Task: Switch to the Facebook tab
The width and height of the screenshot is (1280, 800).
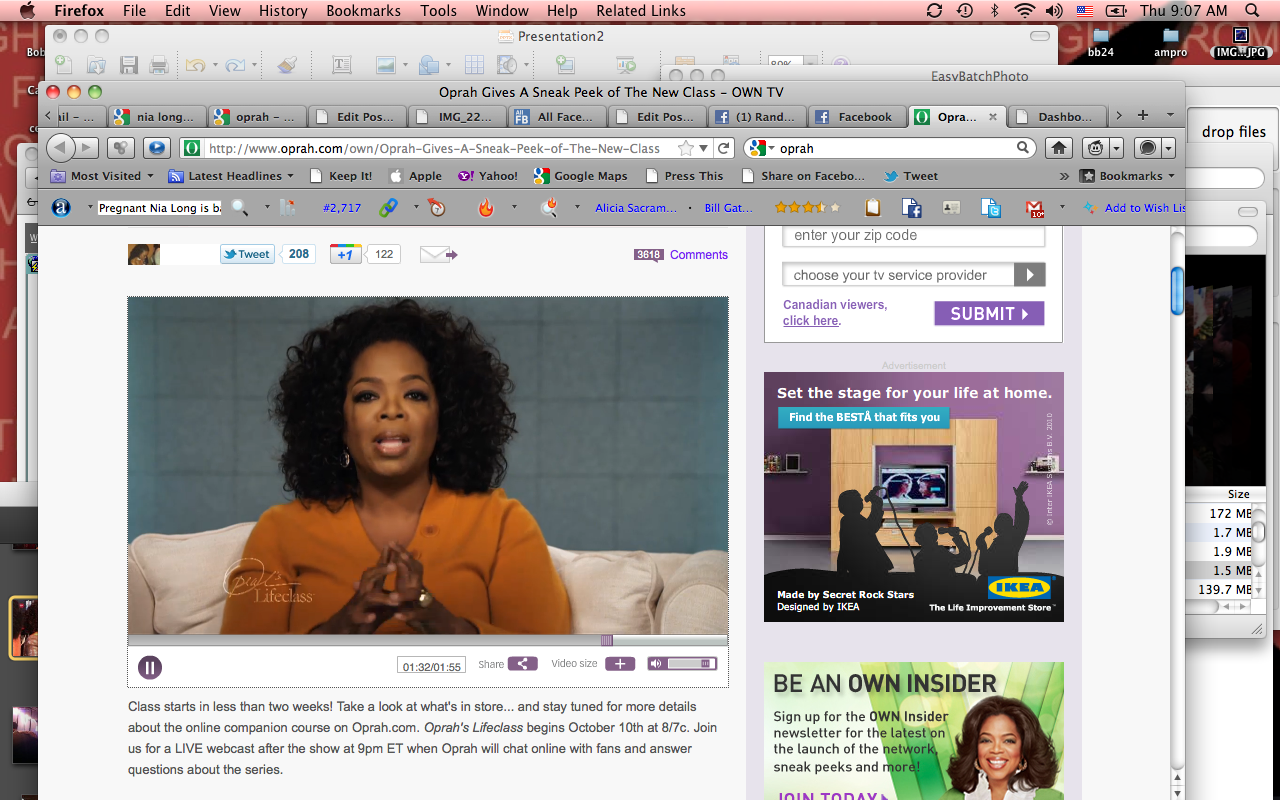Action: click(856, 117)
